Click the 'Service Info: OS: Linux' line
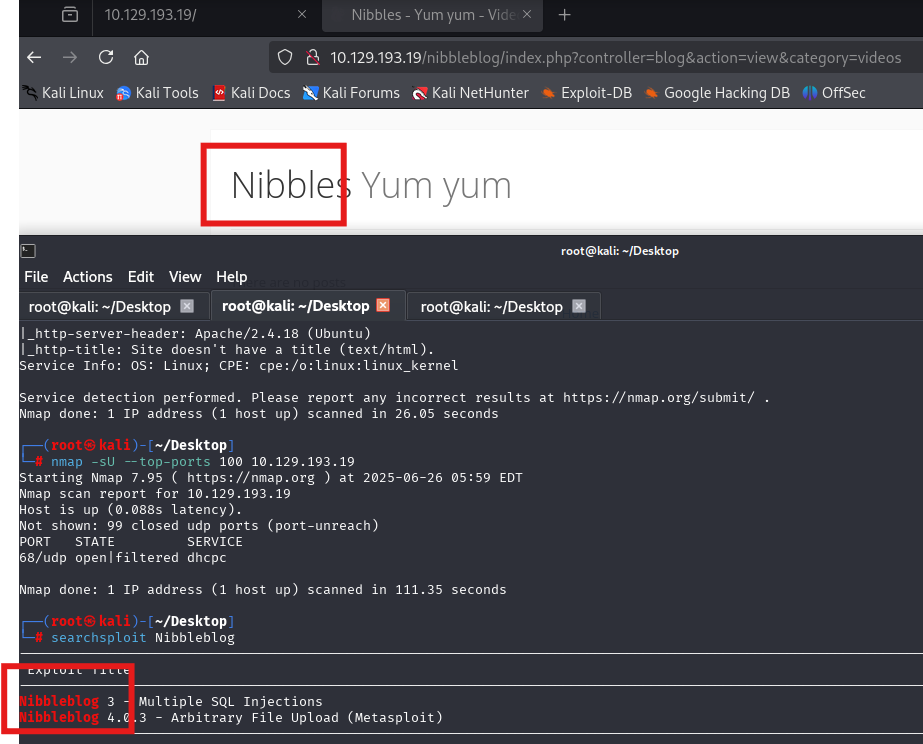The image size is (923, 744). (239, 366)
